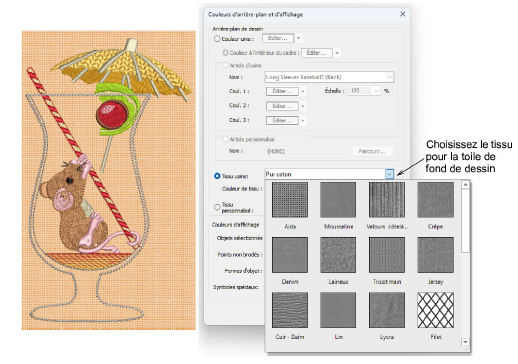This screenshot has width=518, height=364.
Task: Click Éditer button for Coul. 3
Action: click(282, 120)
